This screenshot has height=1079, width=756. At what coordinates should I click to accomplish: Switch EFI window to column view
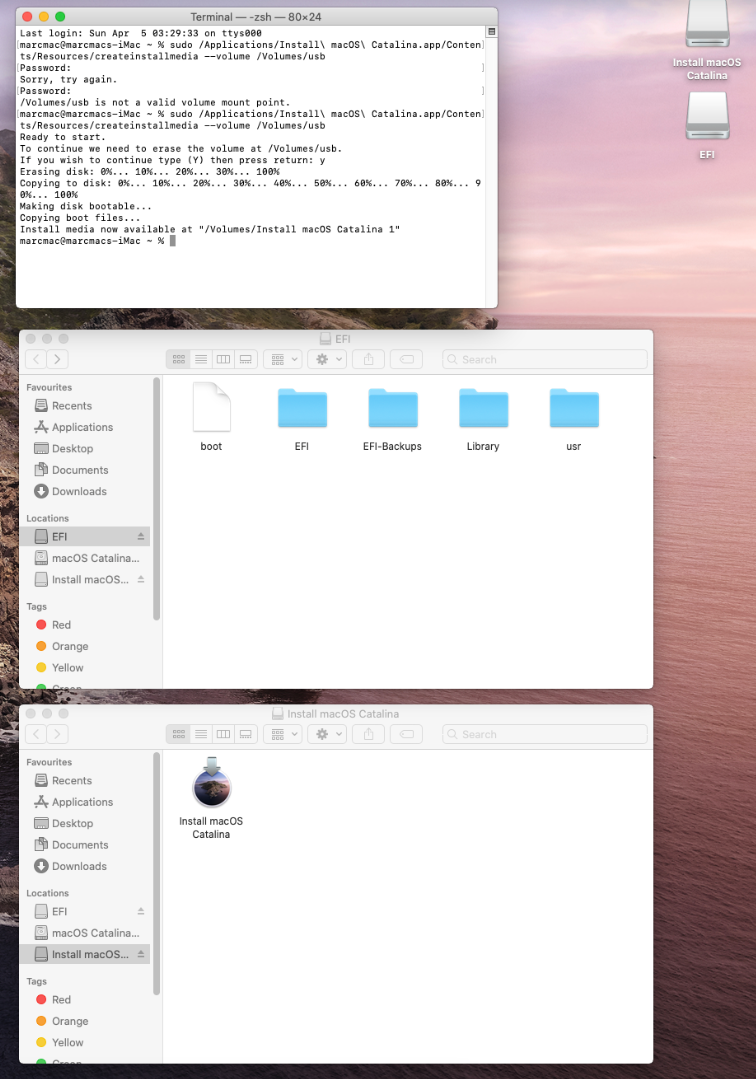pos(224,359)
